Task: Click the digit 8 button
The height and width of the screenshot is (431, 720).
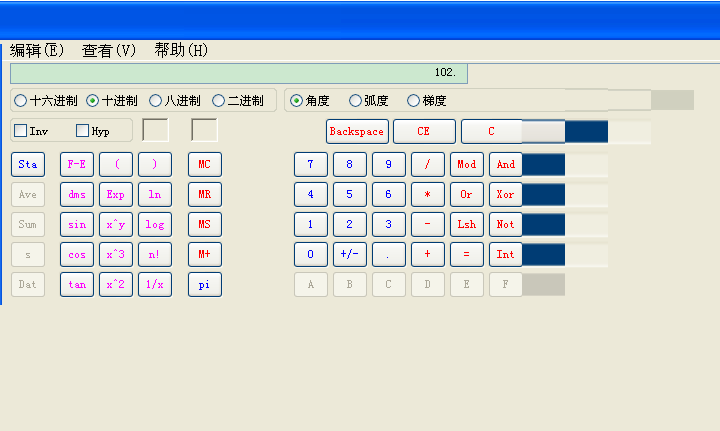Action: (350, 164)
